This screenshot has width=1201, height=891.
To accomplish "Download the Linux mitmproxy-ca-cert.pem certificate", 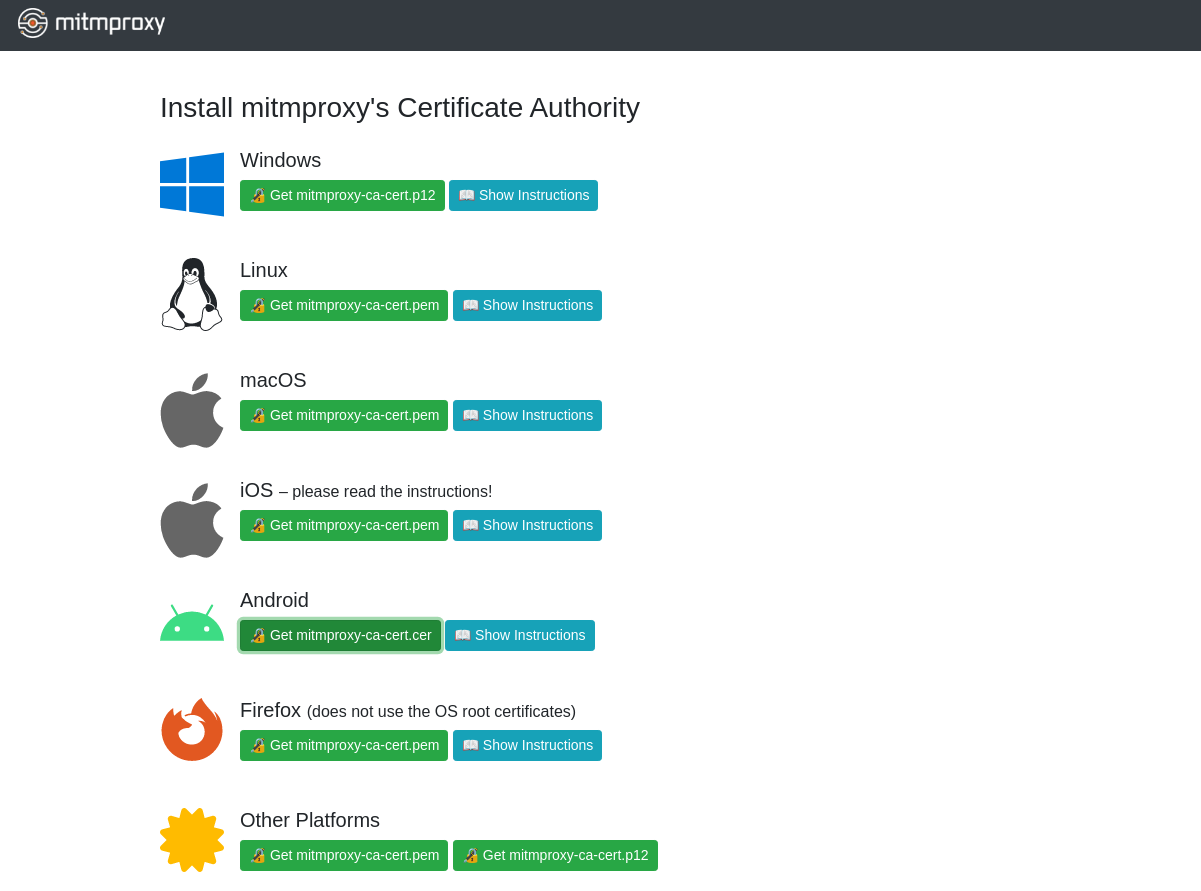I will pos(344,306).
